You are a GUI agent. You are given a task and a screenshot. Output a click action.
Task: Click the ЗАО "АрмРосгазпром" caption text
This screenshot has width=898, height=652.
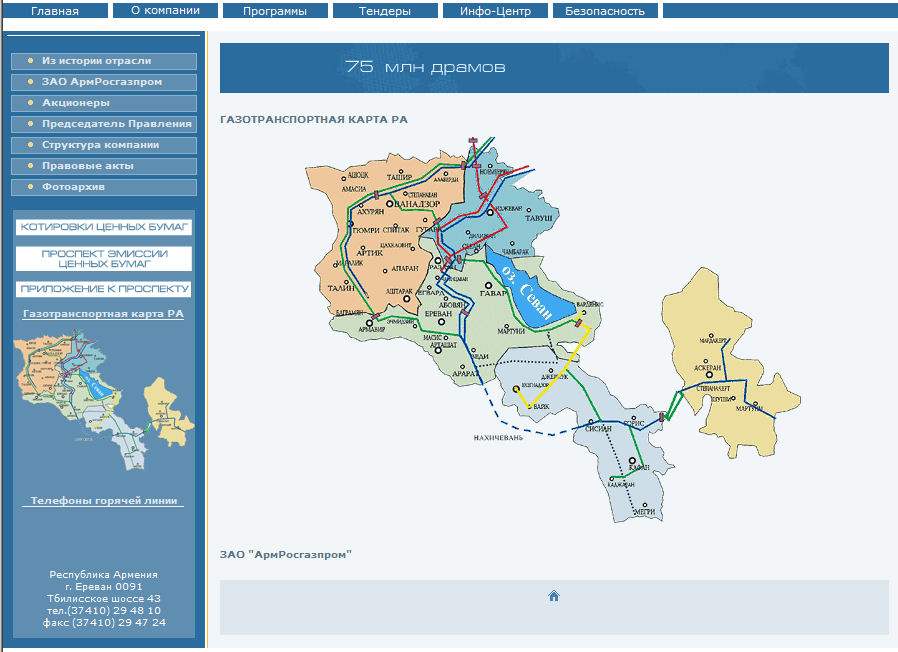[286, 555]
